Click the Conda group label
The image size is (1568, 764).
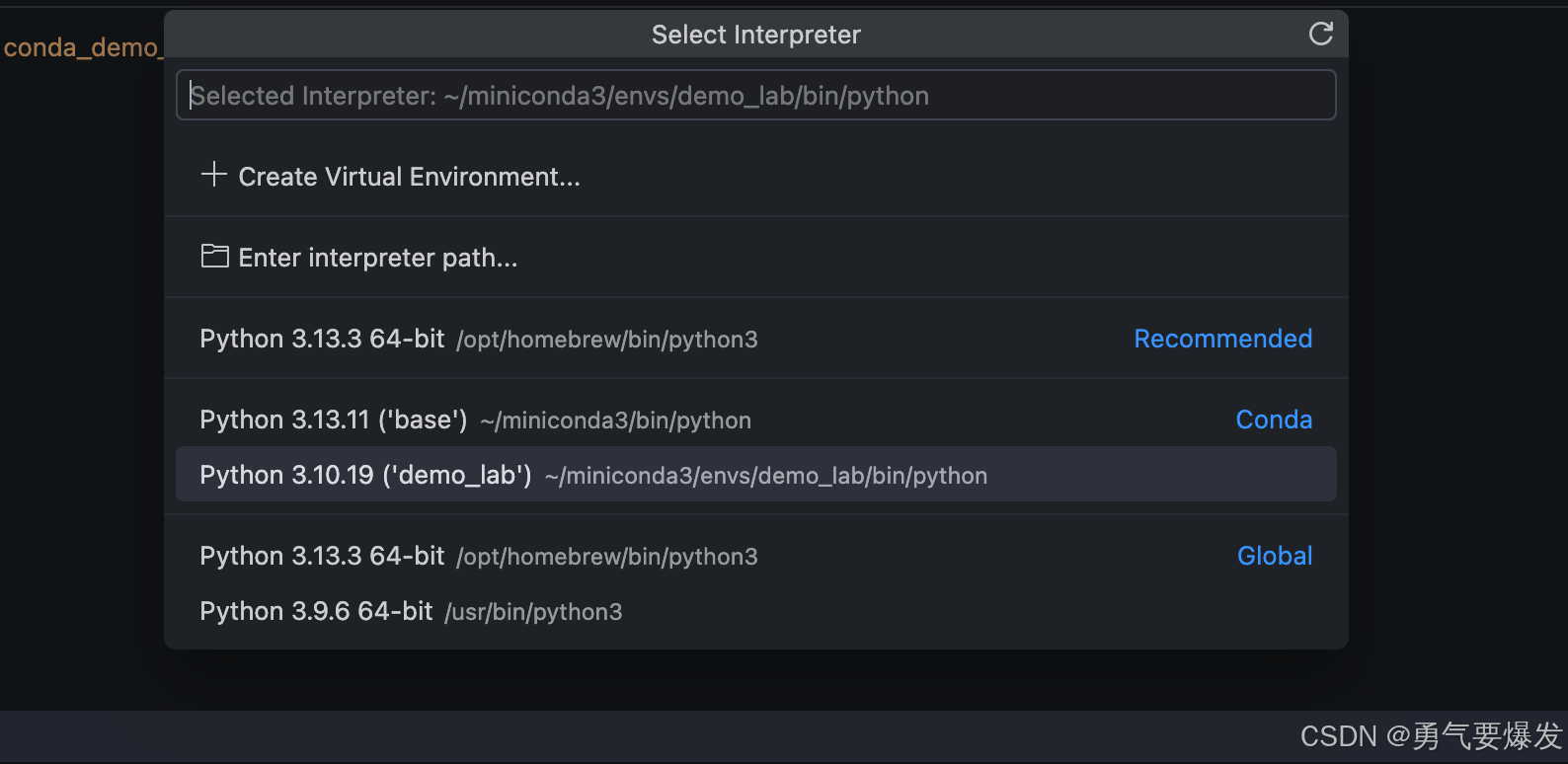[1274, 420]
